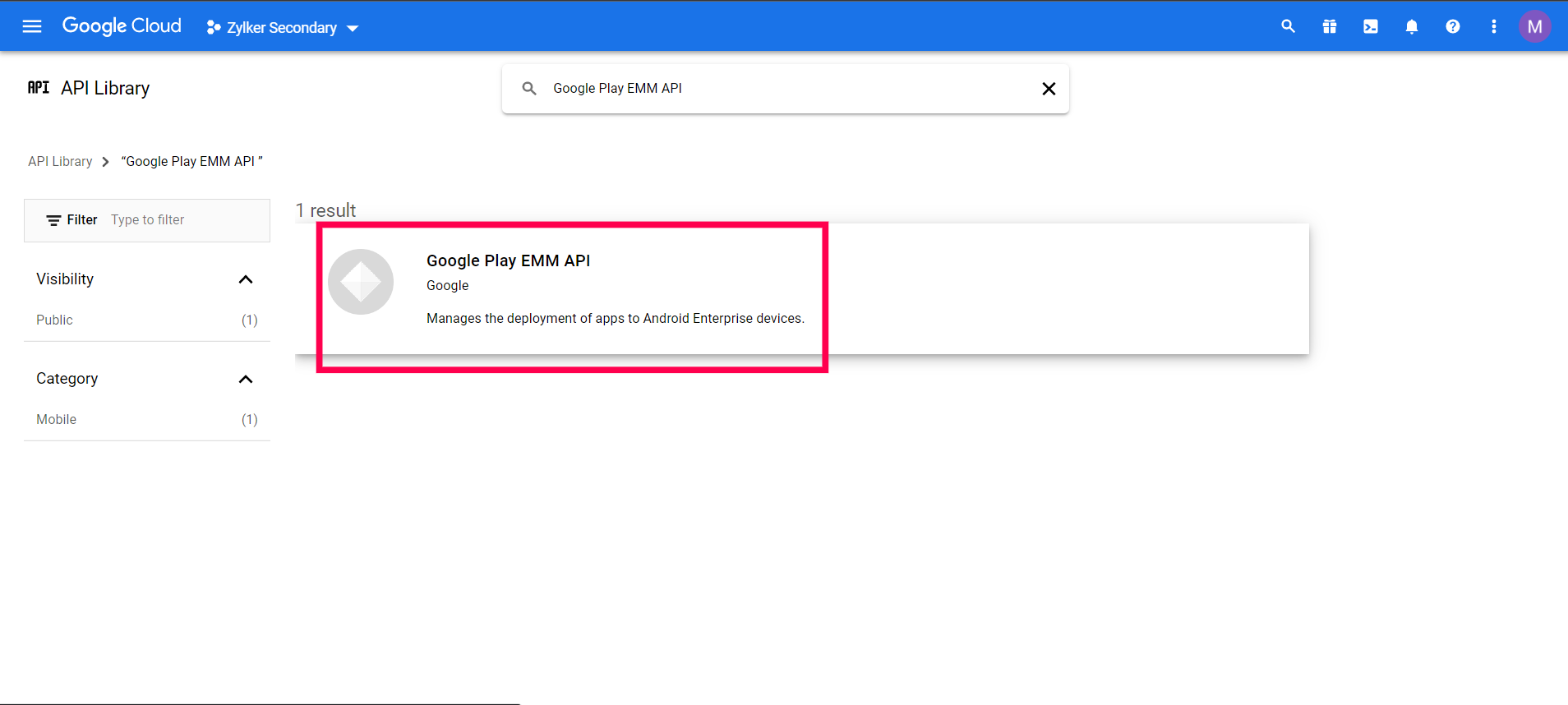
Task: Open the three-dot settings menu
Action: coord(1493,26)
